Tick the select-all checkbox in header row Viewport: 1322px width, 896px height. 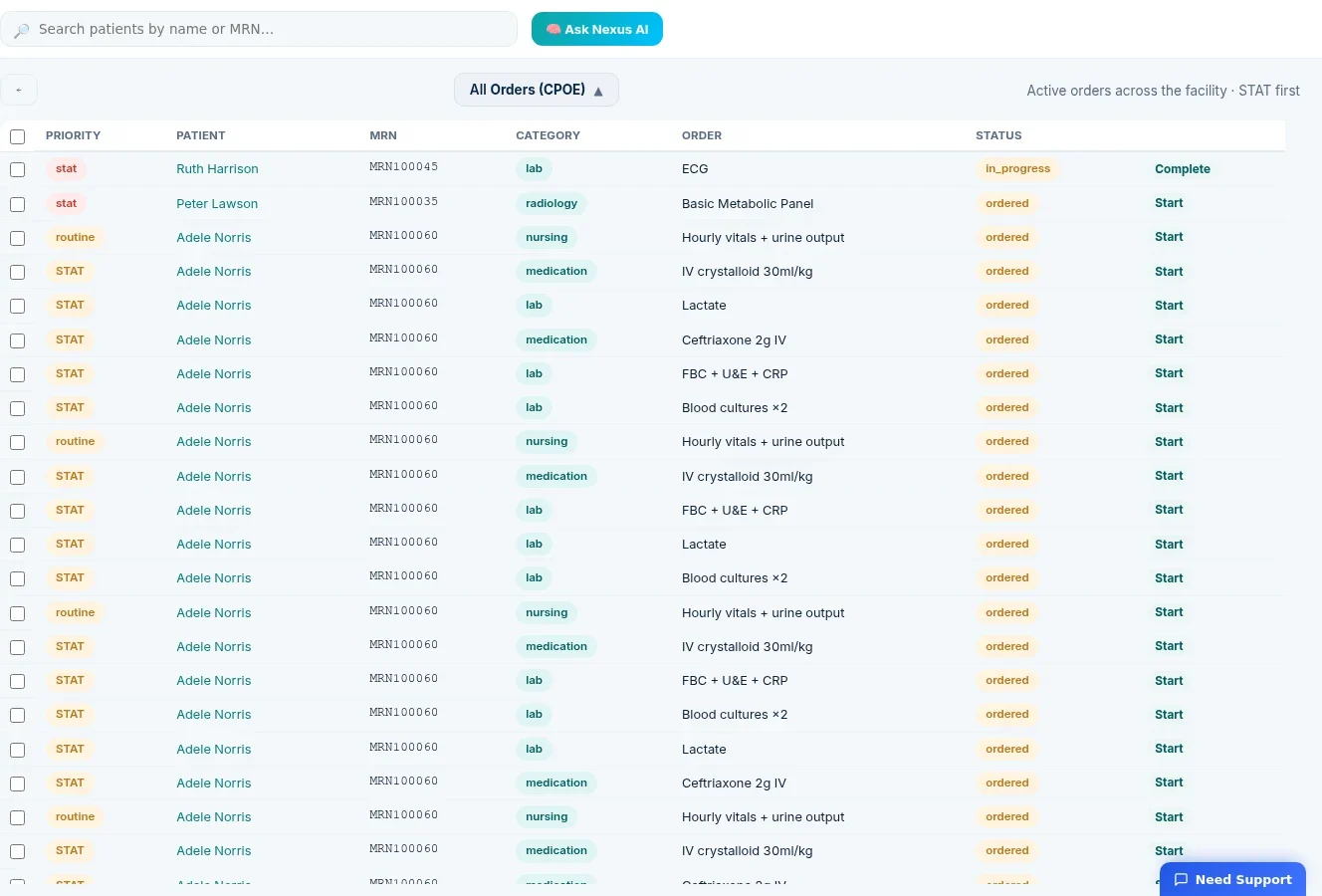[x=17, y=136]
